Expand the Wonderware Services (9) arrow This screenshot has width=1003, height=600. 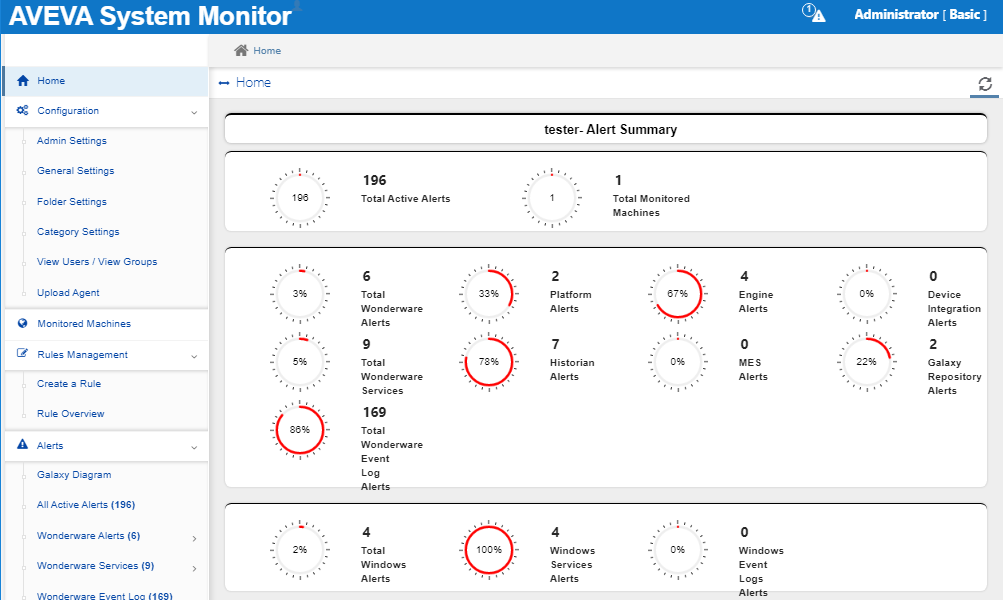[x=194, y=568]
